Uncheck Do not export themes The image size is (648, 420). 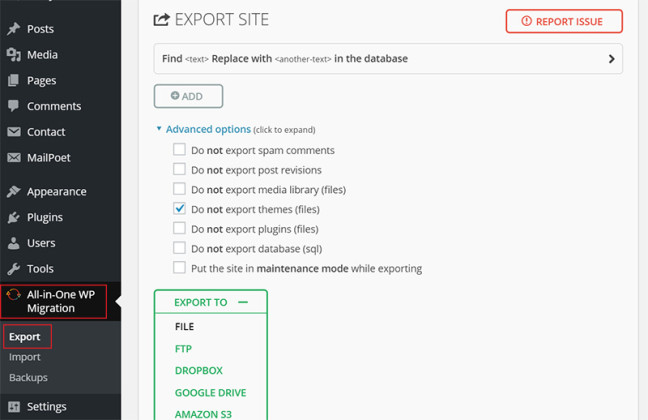pyautogui.click(x=179, y=208)
